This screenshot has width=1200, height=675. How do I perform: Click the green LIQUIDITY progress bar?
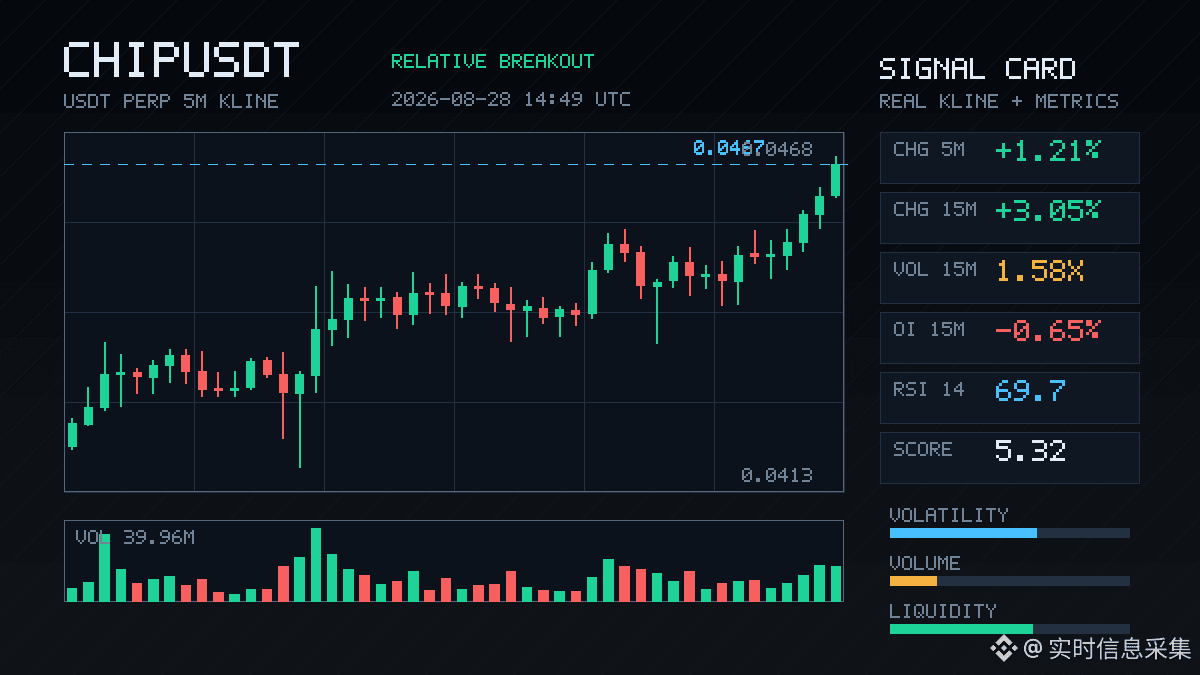[961, 629]
